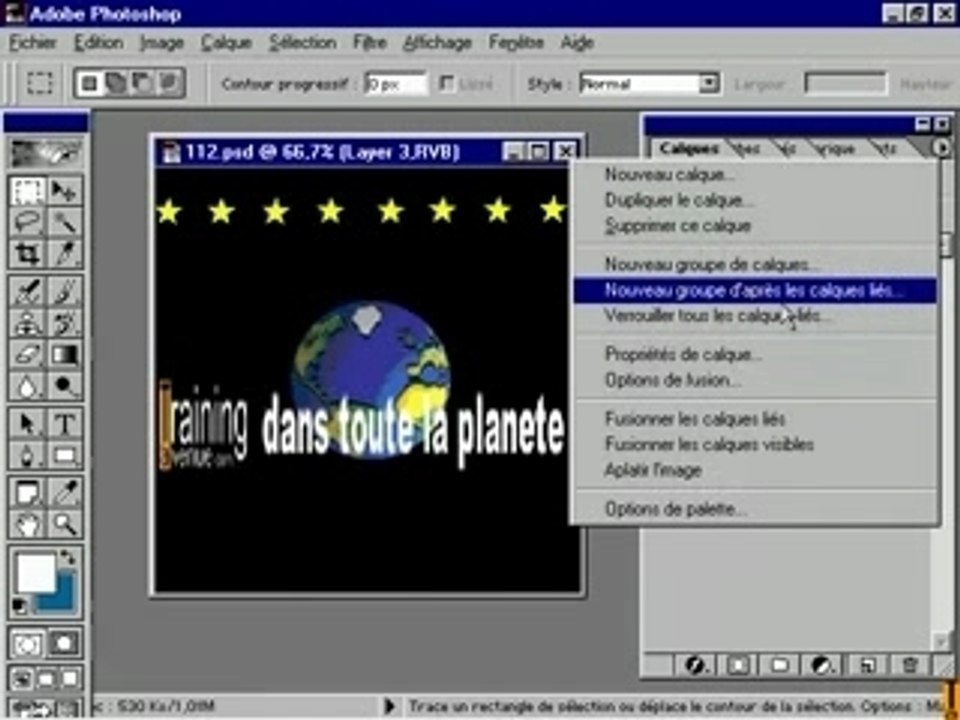
Task: Select the Blur tool
Action: click(27, 386)
